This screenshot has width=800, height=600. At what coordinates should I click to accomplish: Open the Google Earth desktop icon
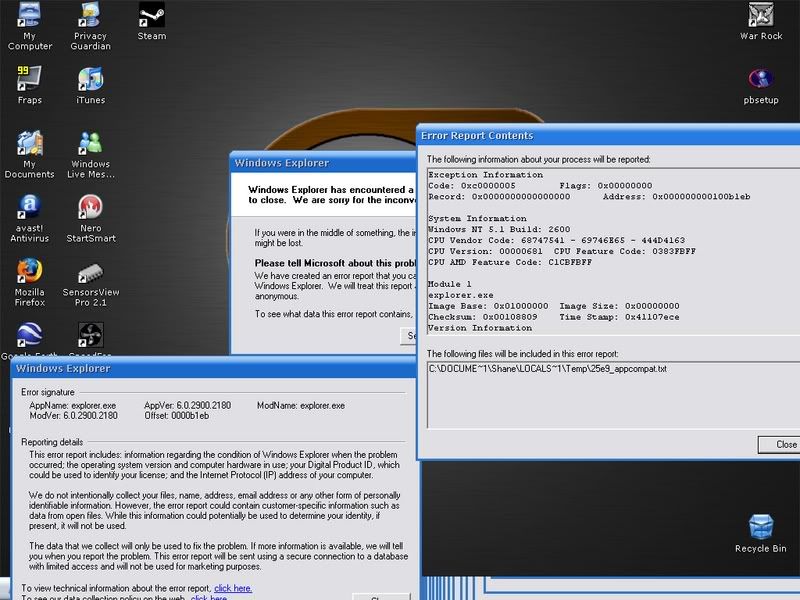[x=29, y=335]
